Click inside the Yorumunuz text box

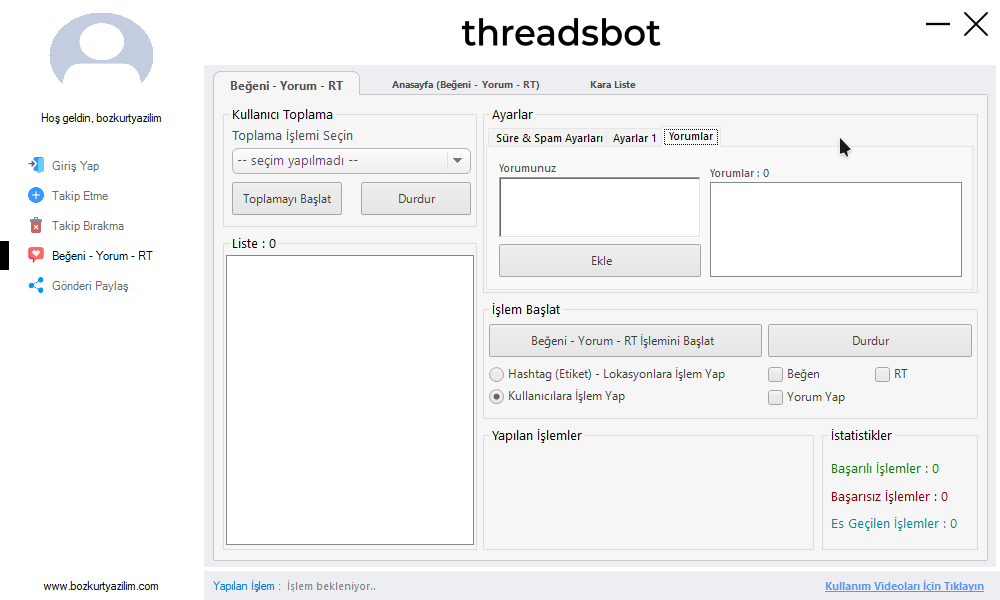coord(599,207)
